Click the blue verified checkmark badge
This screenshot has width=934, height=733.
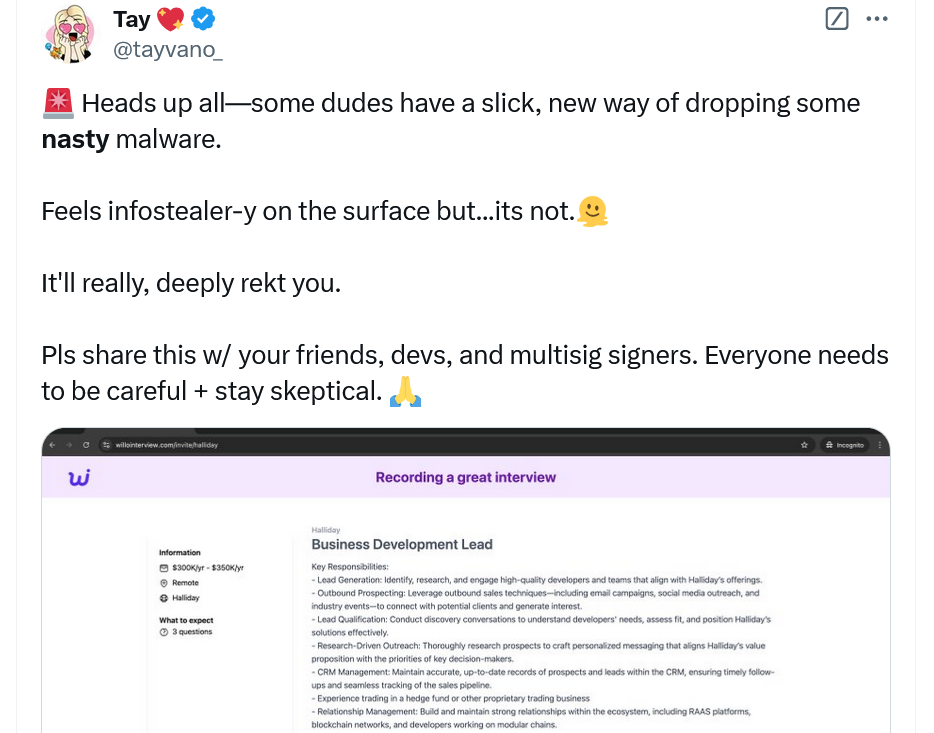click(203, 19)
